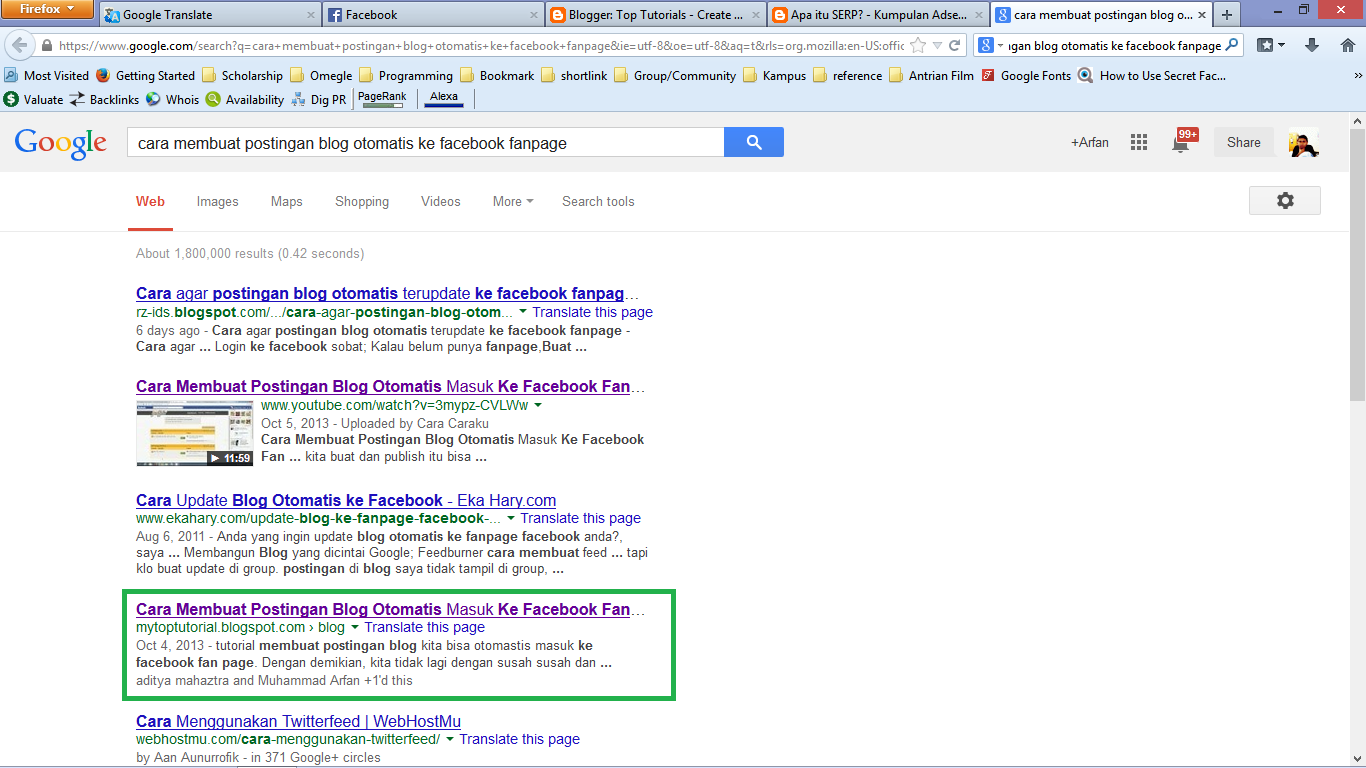Open Cara Update Blog Otomatis ke Facebook result
This screenshot has height=768, width=1366.
[x=346, y=500]
